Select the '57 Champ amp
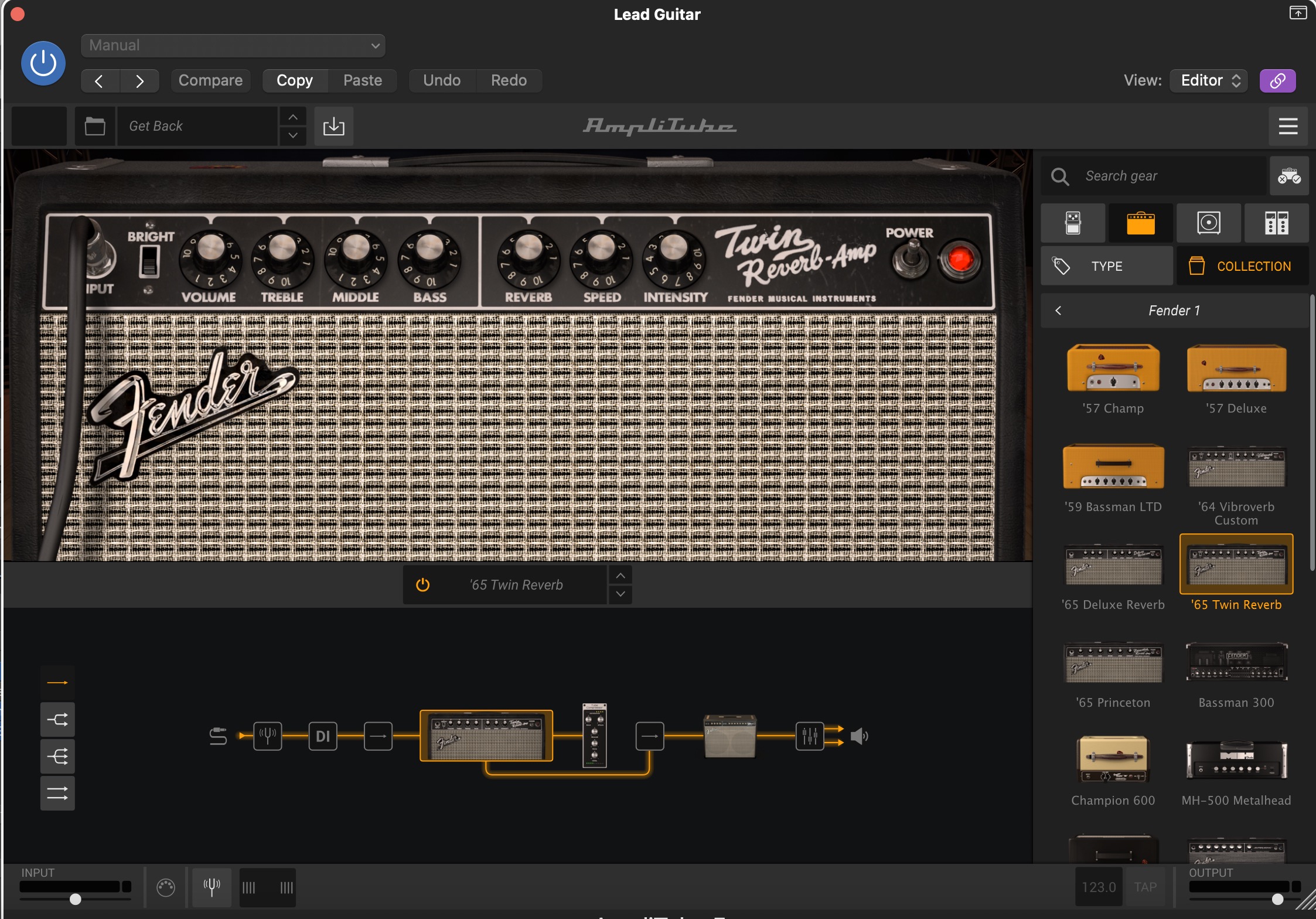The width and height of the screenshot is (1316, 919). click(1113, 378)
